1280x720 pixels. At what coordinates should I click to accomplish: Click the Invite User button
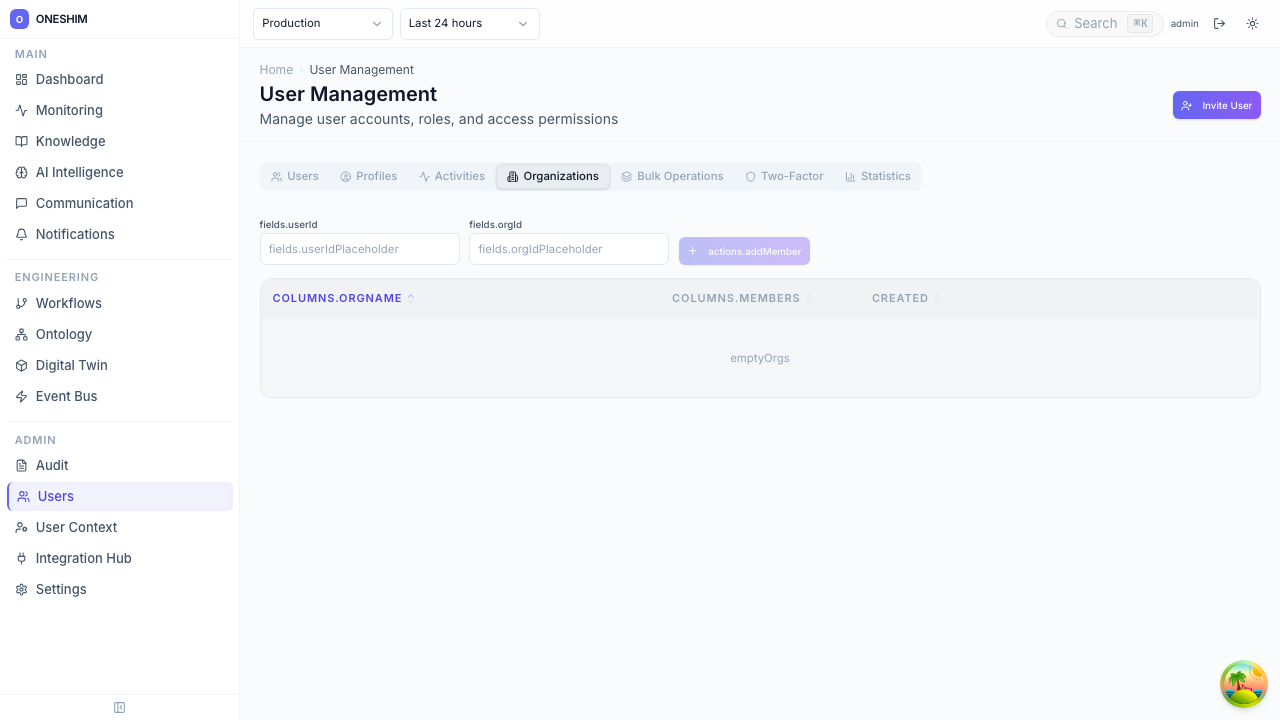point(1216,105)
